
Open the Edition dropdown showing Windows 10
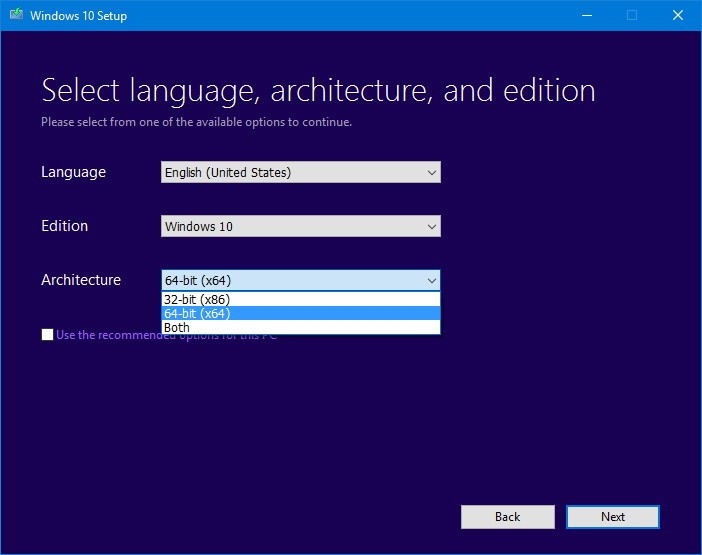tap(300, 226)
